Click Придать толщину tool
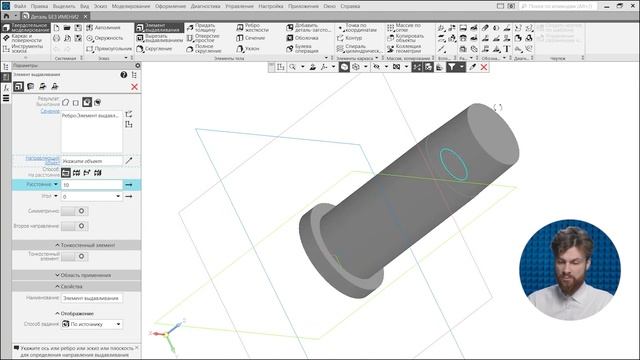 (201, 28)
